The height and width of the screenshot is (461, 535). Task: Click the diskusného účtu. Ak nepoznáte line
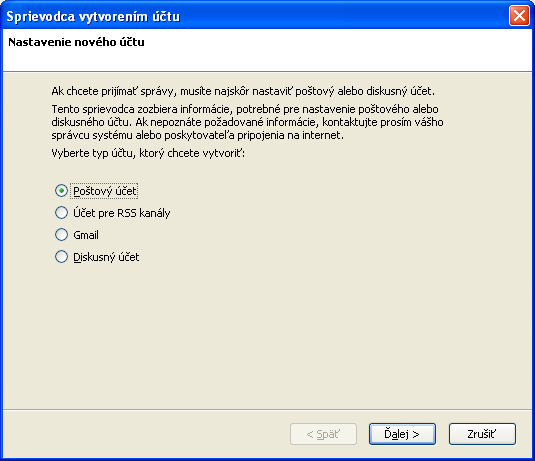point(247,122)
